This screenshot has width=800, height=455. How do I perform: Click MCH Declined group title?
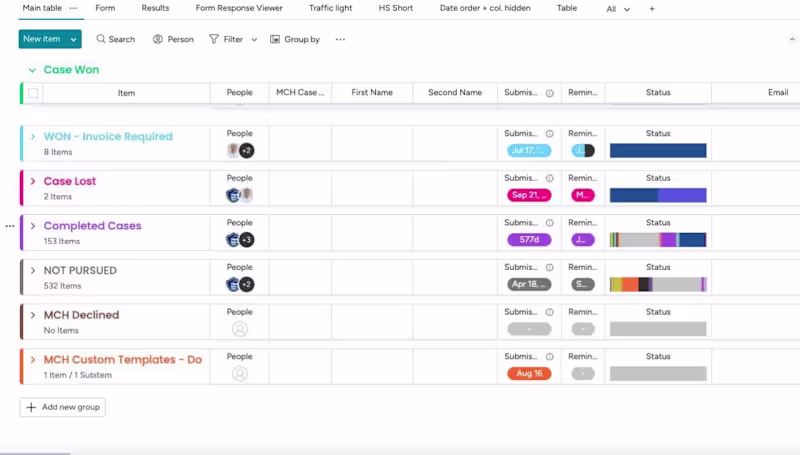pyautogui.click(x=81, y=315)
